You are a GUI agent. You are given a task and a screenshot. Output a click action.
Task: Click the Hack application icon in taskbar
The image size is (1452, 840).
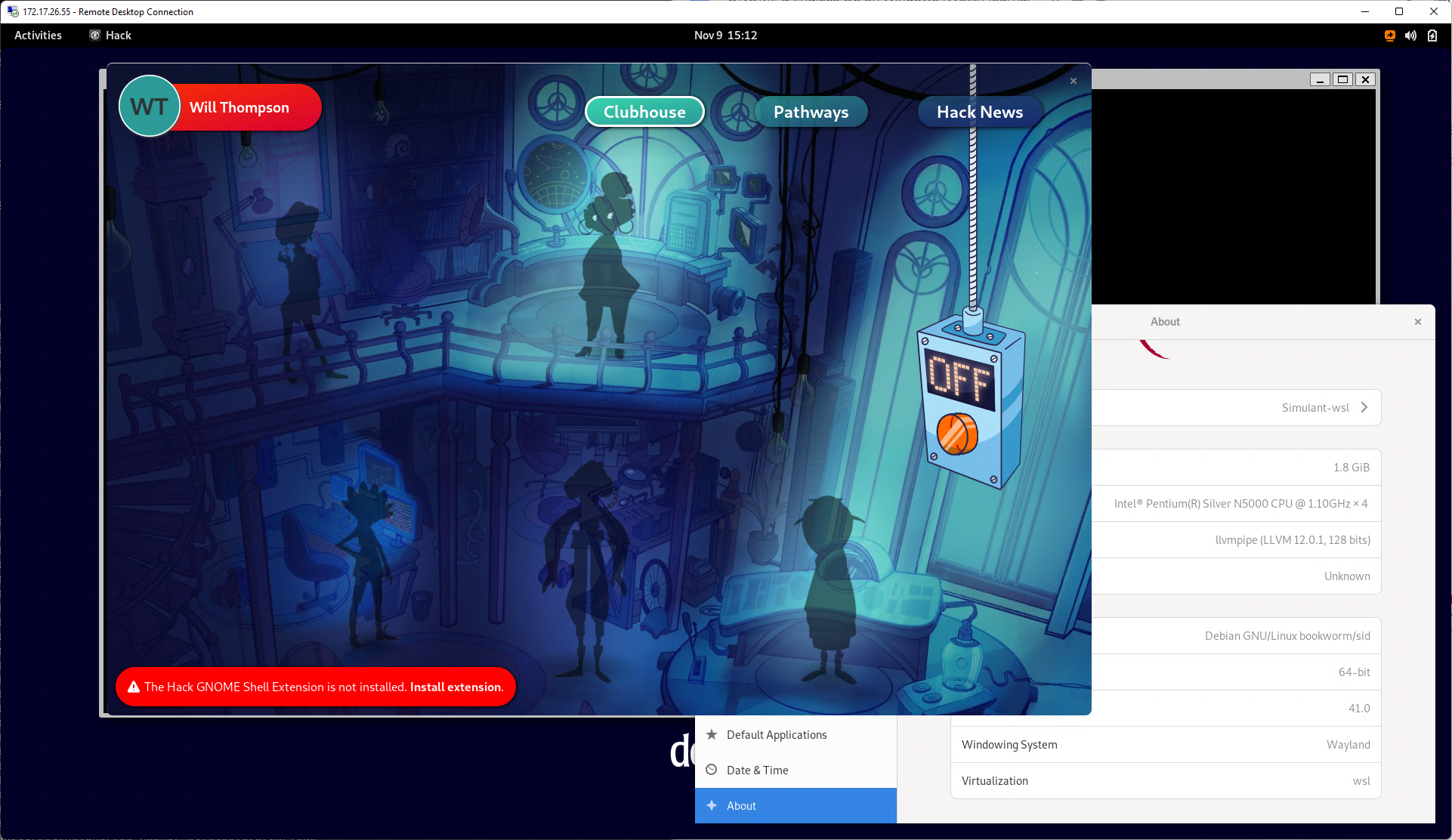(94, 35)
